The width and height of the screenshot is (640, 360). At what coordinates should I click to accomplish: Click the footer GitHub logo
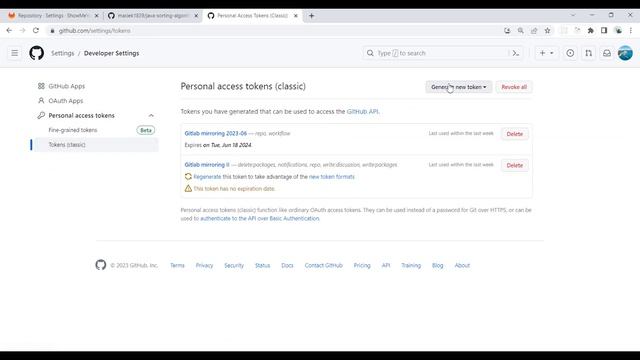pos(101,265)
